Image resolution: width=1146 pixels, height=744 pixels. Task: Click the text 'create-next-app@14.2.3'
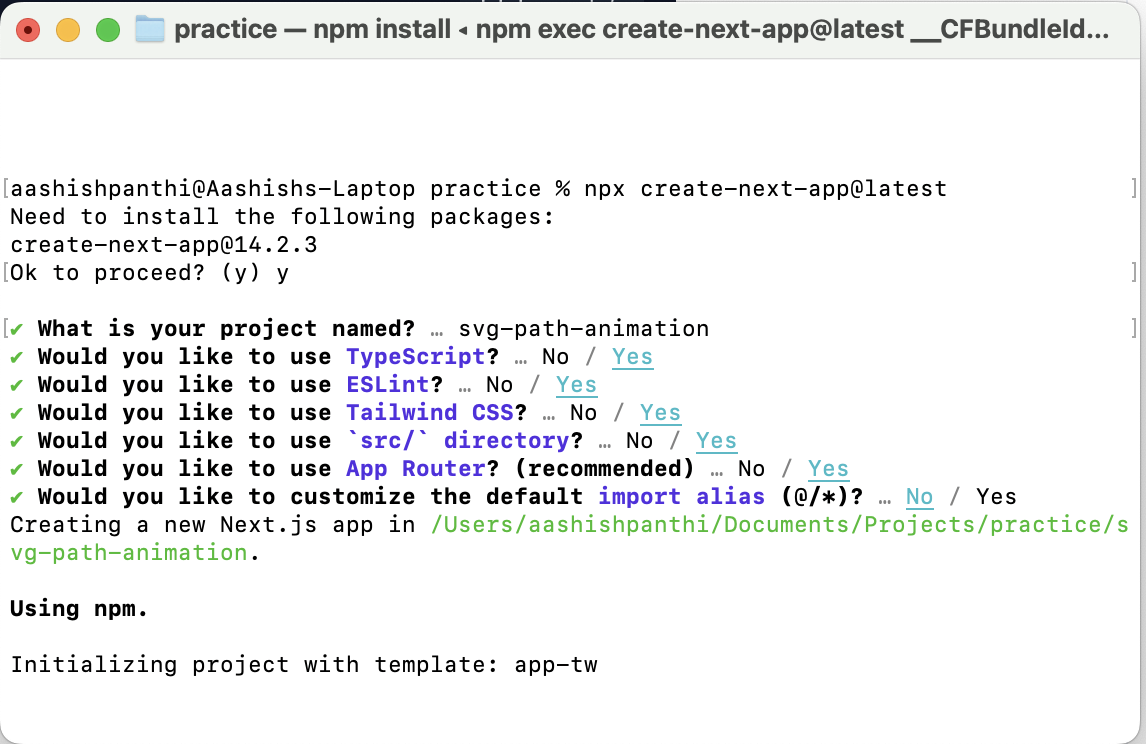164,245
